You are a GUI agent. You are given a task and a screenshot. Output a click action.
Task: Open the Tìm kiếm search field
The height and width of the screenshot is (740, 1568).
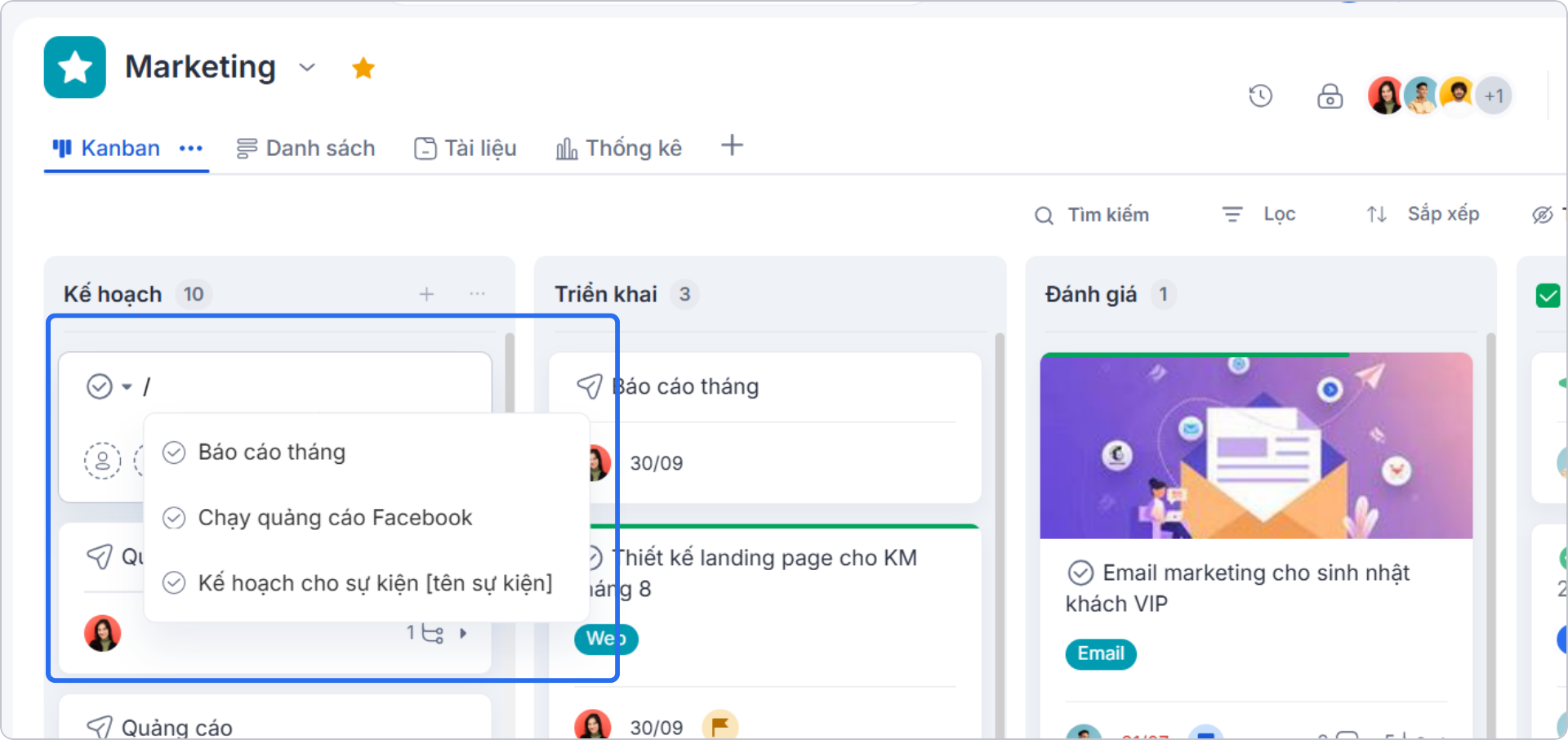point(1092,215)
